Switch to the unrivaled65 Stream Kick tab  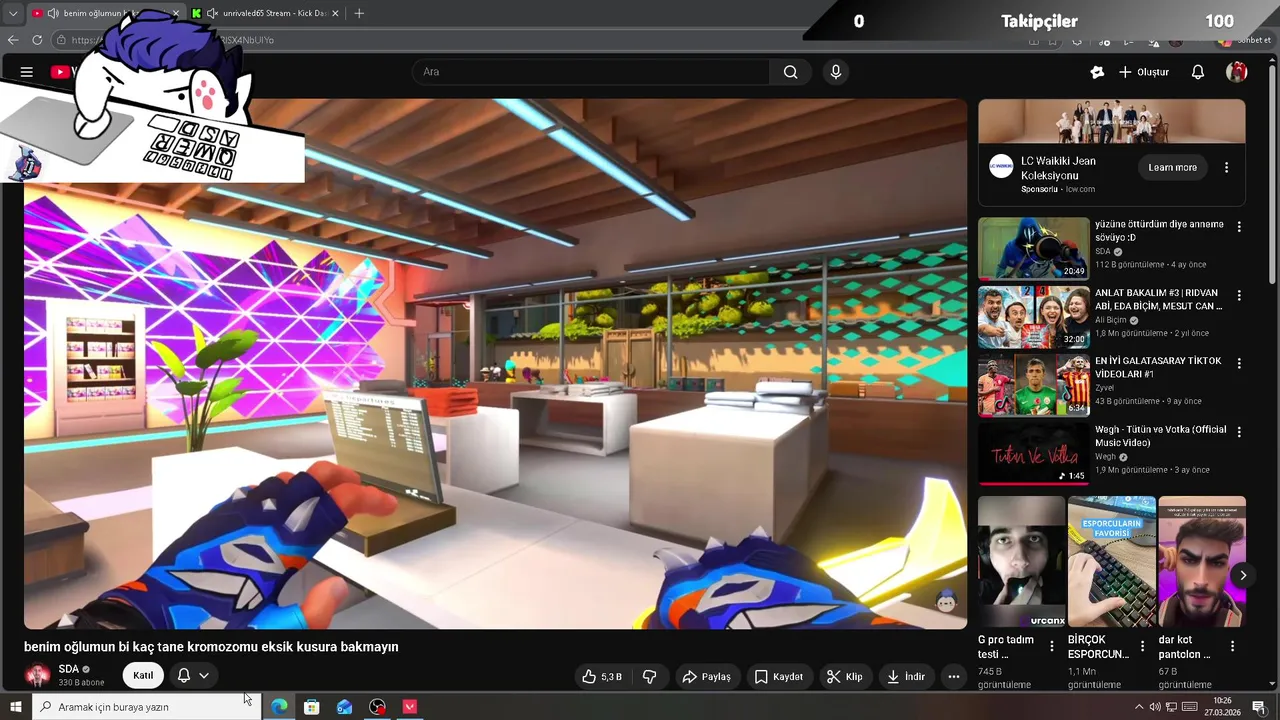click(x=266, y=13)
